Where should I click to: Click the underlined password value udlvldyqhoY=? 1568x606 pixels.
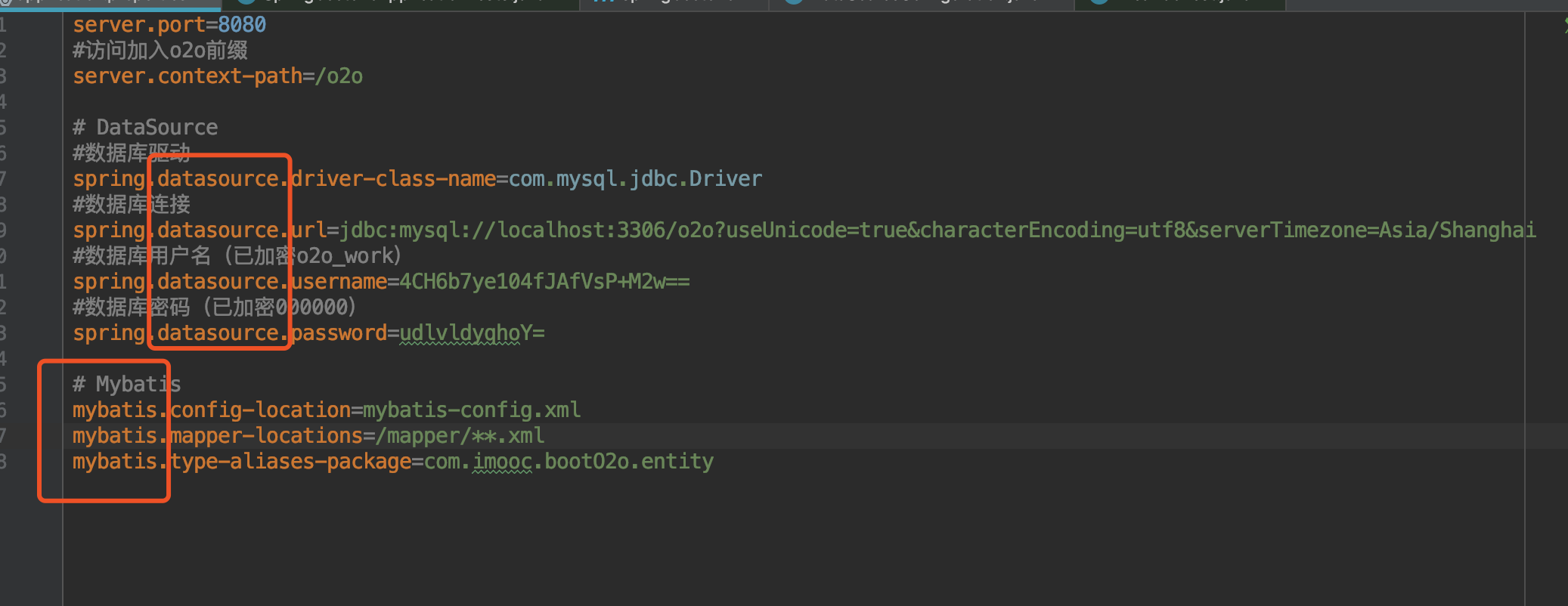click(x=472, y=333)
